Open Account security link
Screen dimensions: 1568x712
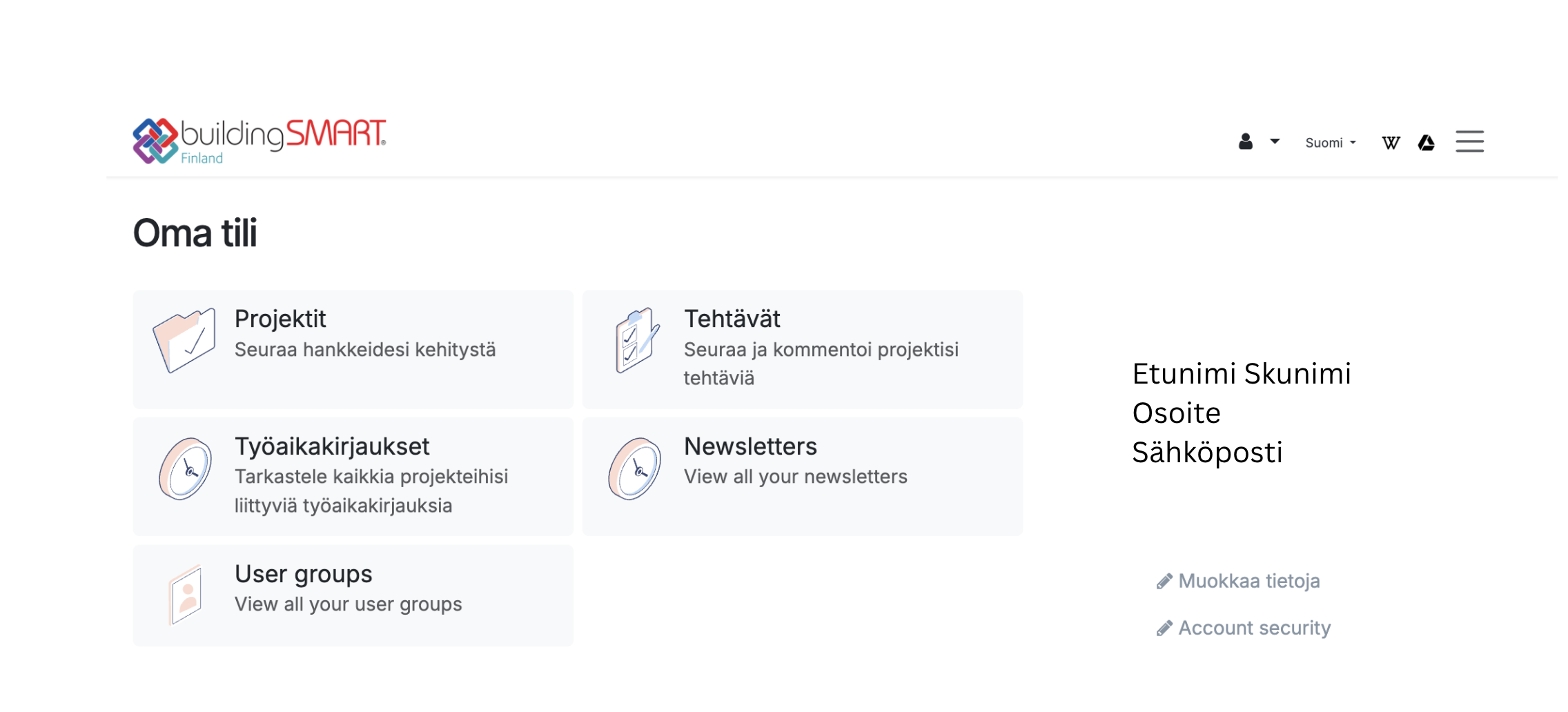tap(1244, 628)
